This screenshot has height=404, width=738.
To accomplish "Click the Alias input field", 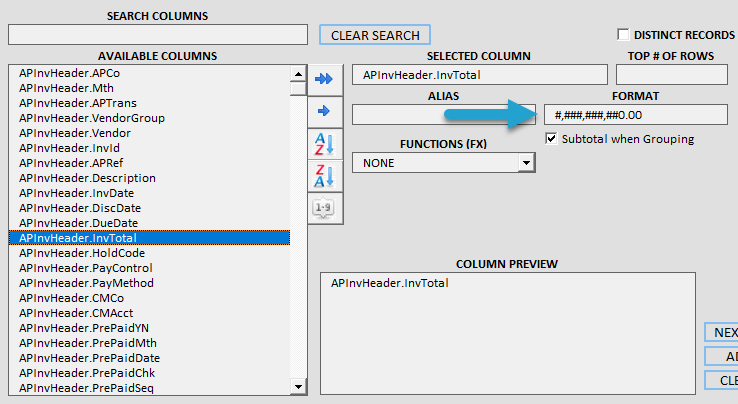I will [x=443, y=115].
